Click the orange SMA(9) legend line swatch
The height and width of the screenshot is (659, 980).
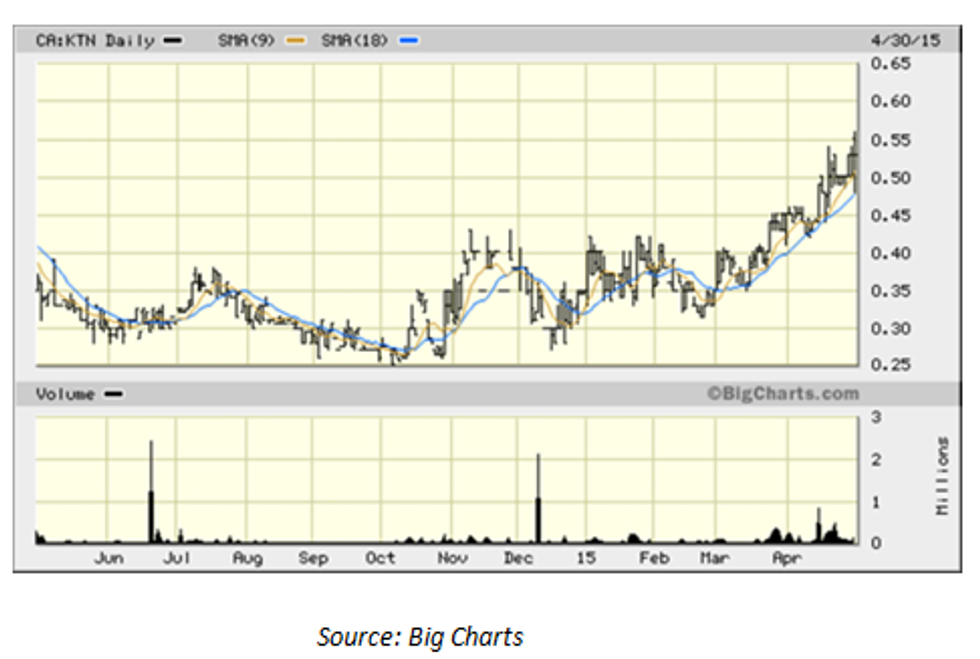(x=294, y=41)
